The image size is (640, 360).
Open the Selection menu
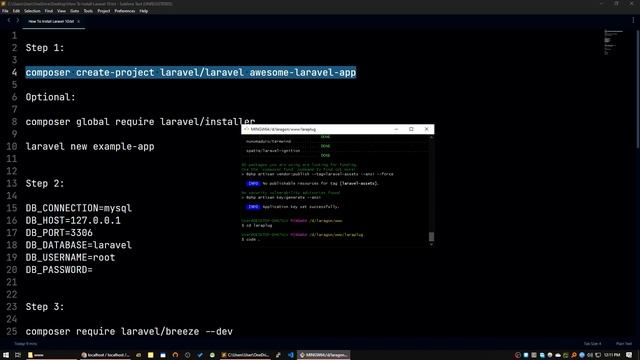click(x=32, y=11)
